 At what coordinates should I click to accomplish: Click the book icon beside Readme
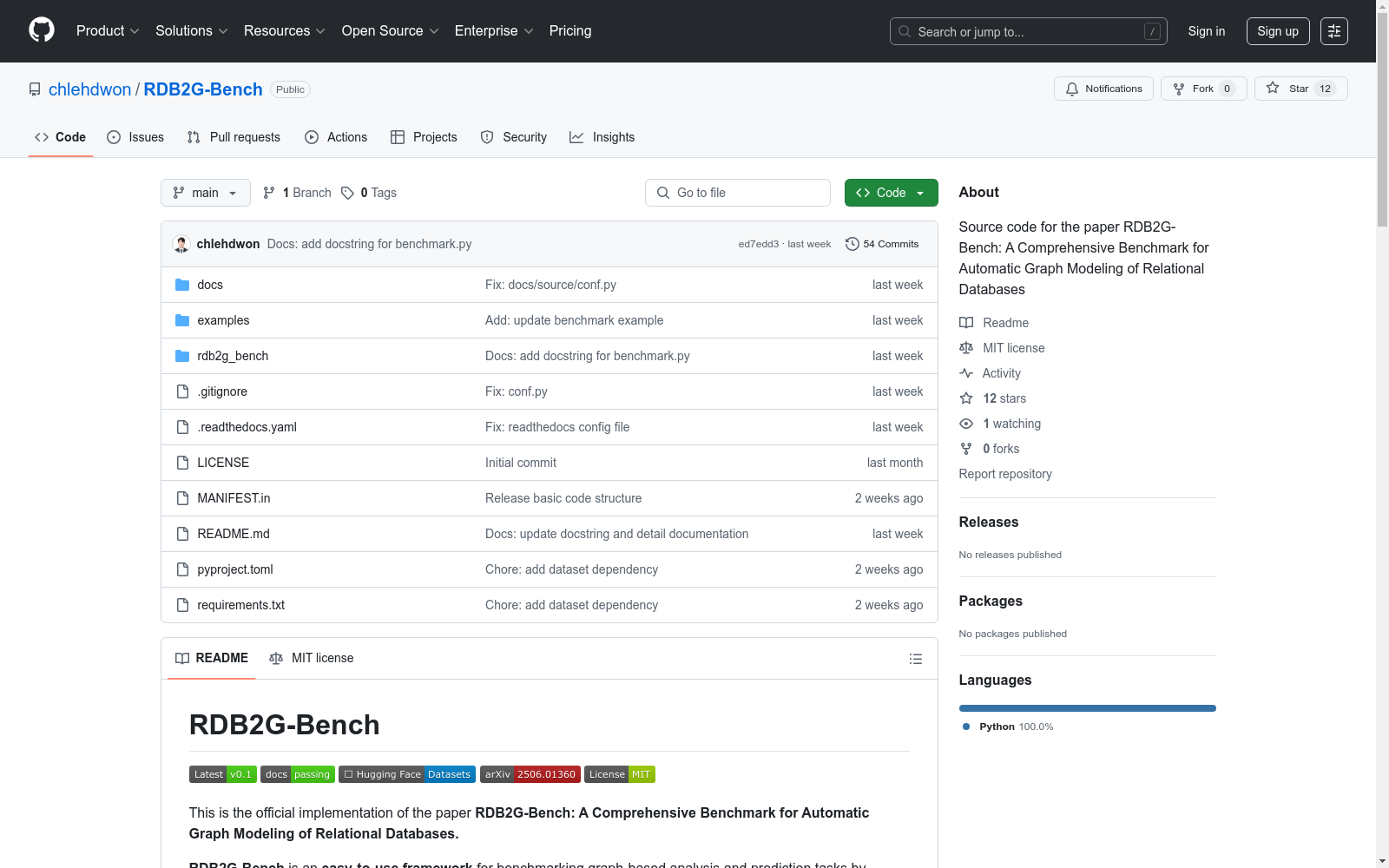point(966,323)
